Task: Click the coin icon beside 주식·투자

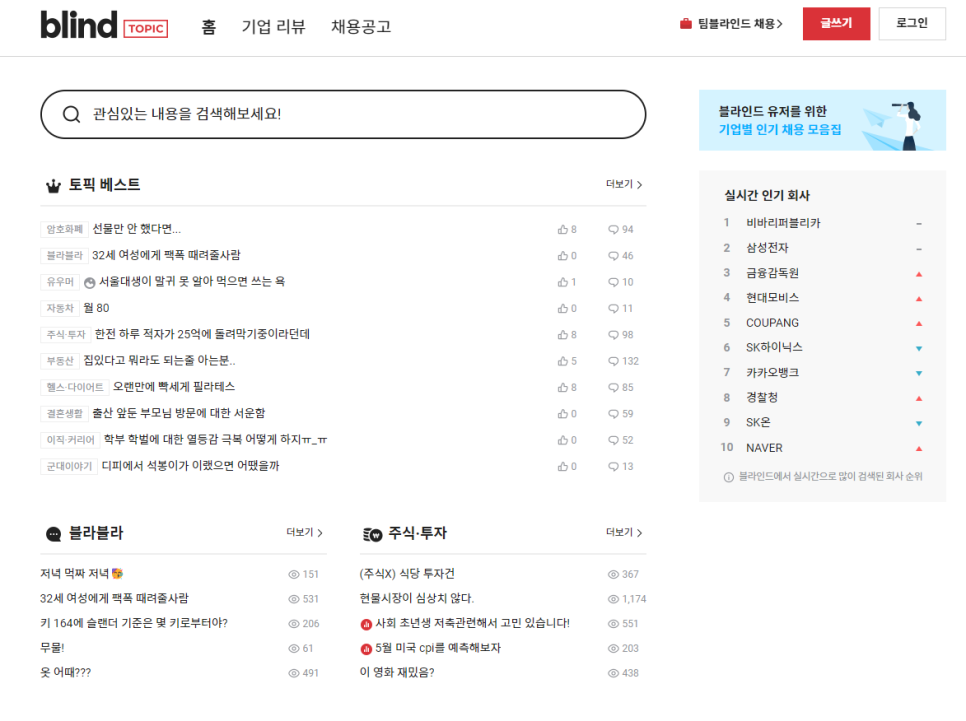Action: 373,534
